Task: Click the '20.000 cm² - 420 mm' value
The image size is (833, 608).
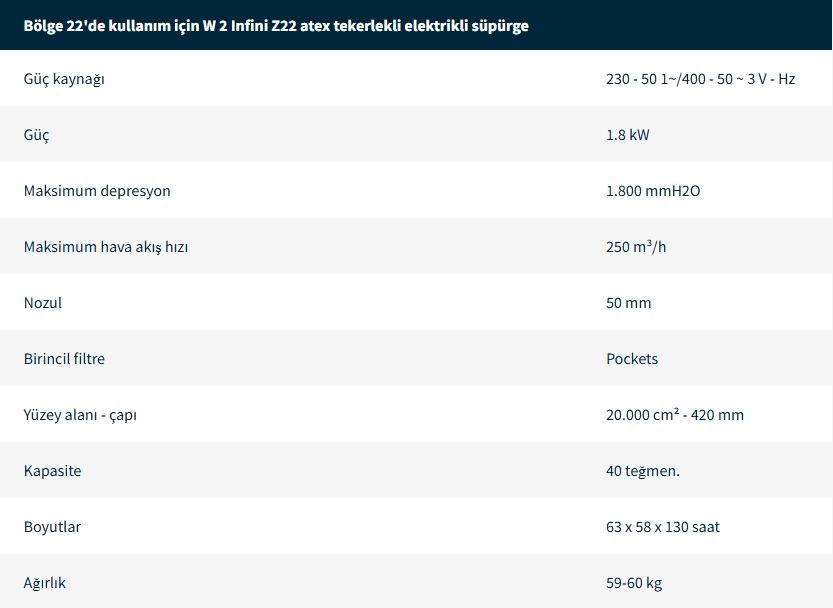Action: pyautogui.click(x=674, y=414)
